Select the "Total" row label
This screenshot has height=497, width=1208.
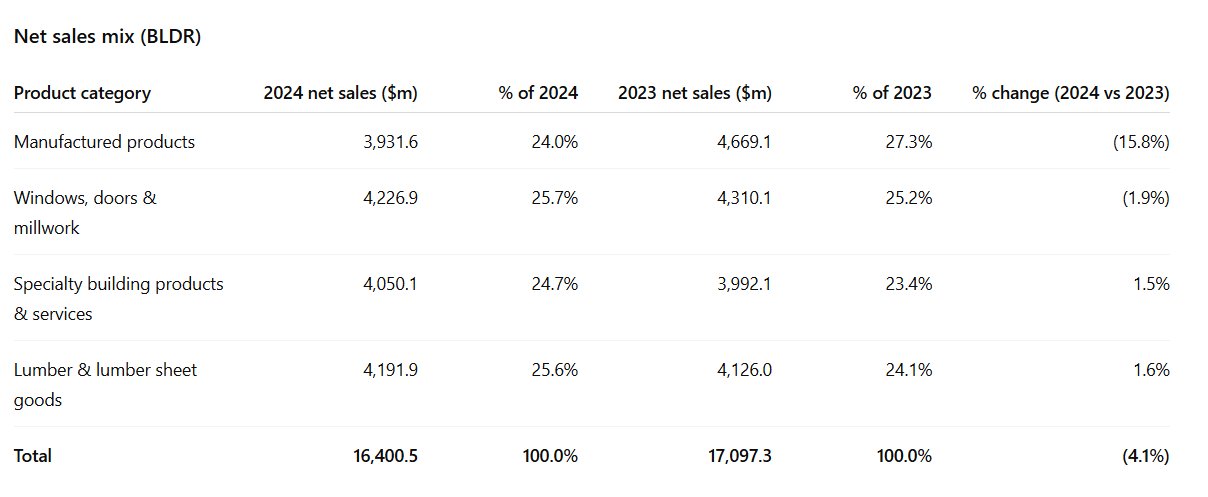pos(33,456)
